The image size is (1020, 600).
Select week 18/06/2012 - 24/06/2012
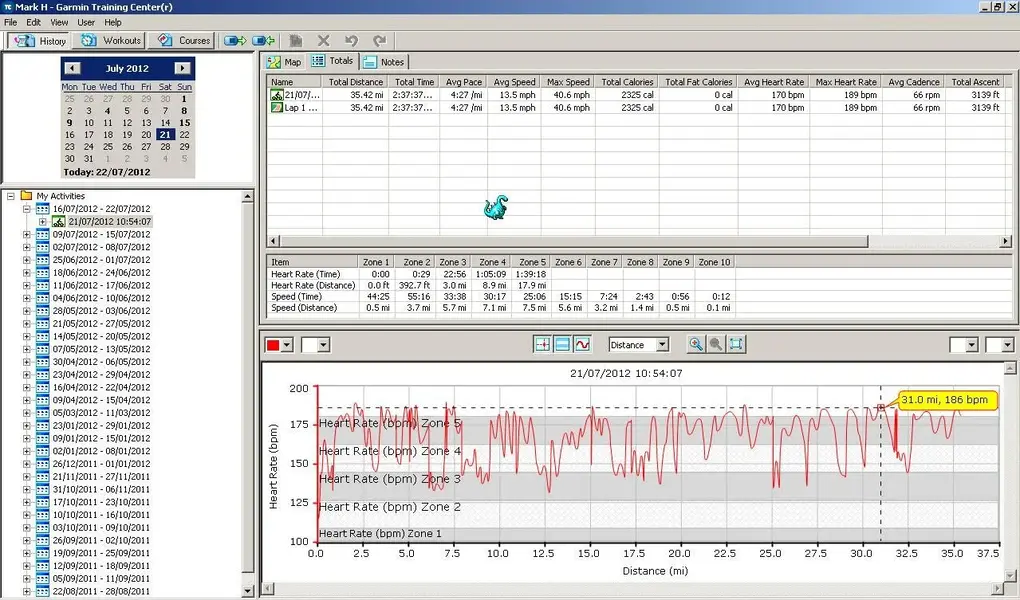[101, 273]
